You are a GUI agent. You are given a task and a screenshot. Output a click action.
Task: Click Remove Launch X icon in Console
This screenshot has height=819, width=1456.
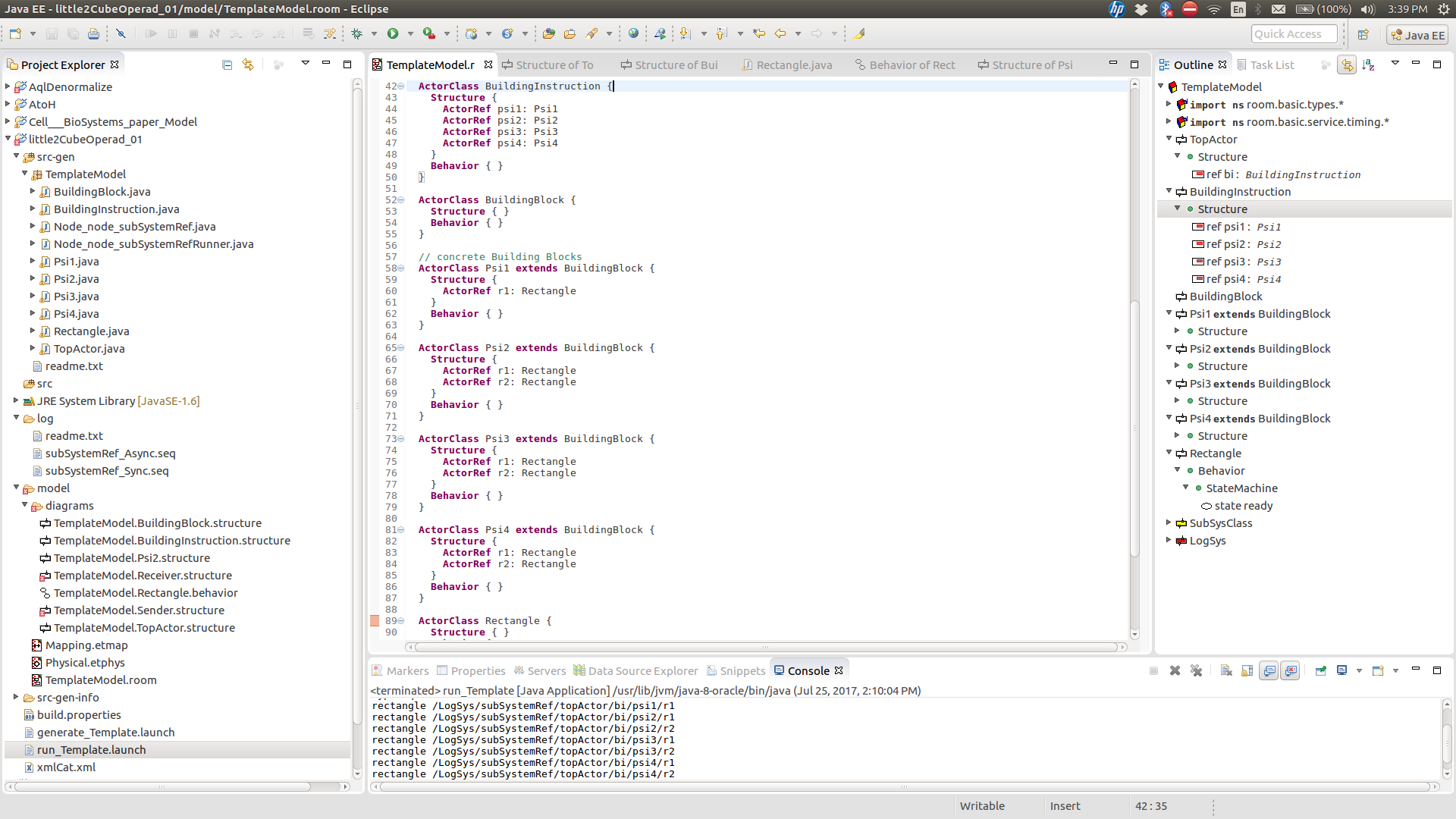click(x=1175, y=670)
